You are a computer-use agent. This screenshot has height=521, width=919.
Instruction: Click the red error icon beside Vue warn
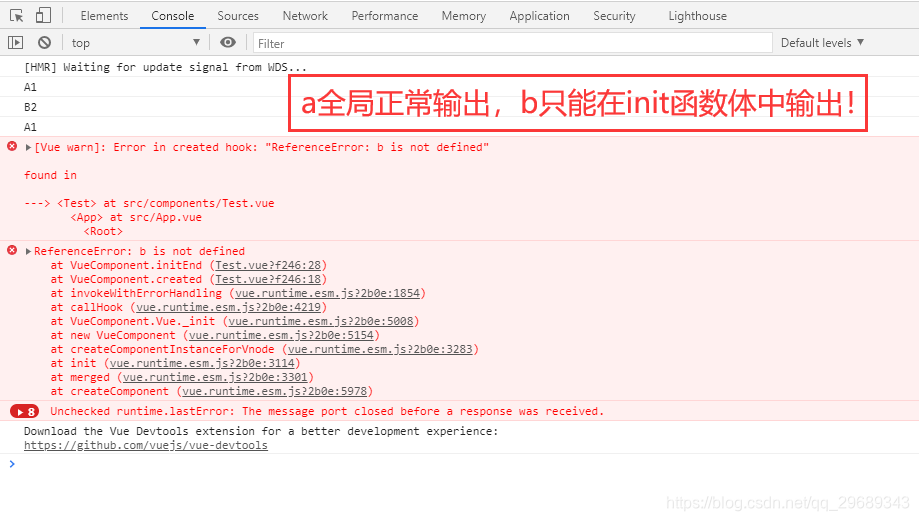[x=12, y=147]
